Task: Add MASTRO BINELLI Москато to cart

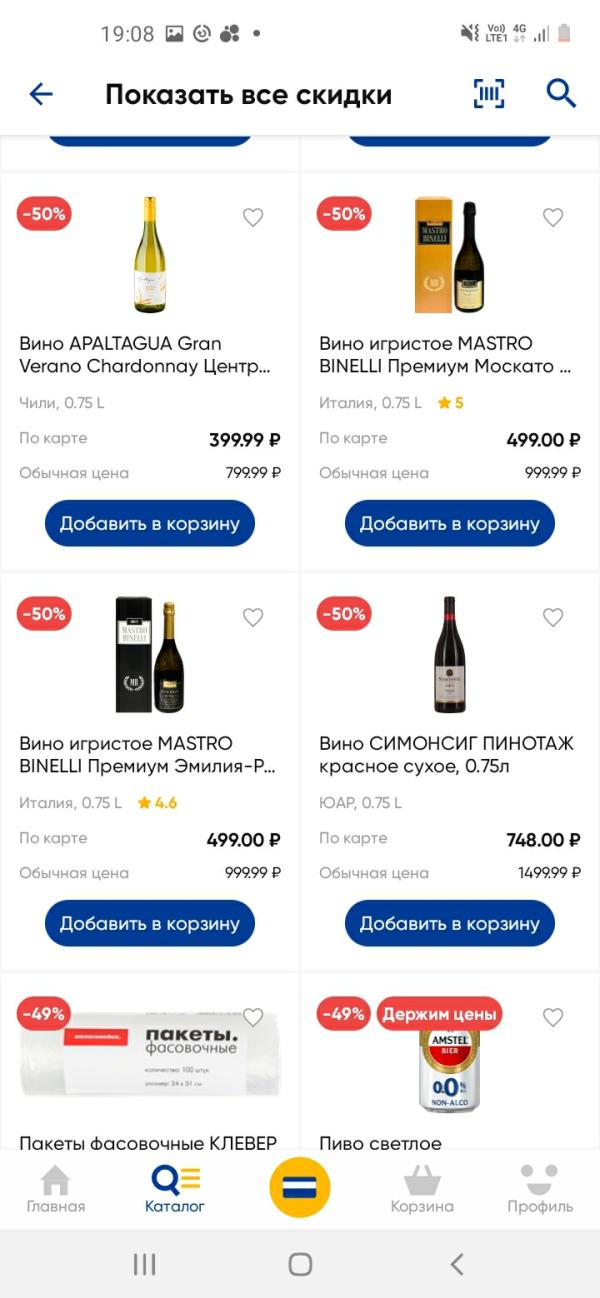Action: pos(450,524)
